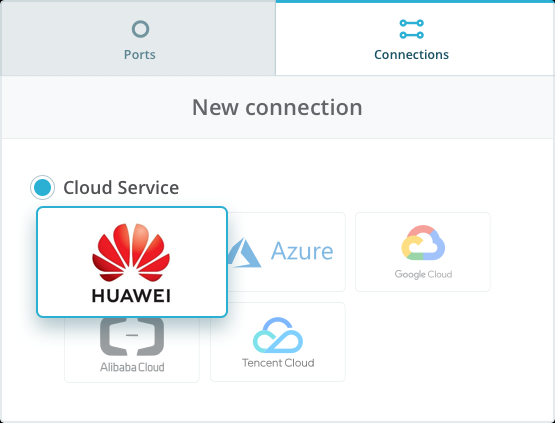Click the HUAWEI wordmark text
Image resolution: width=555 pixels, height=423 pixels.
tap(131, 296)
